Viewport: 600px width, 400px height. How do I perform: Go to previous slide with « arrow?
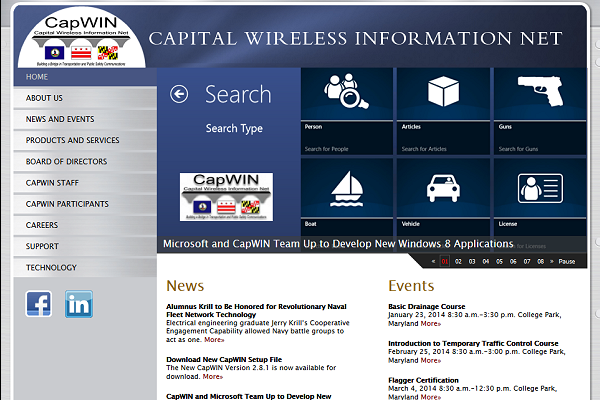tap(433, 261)
